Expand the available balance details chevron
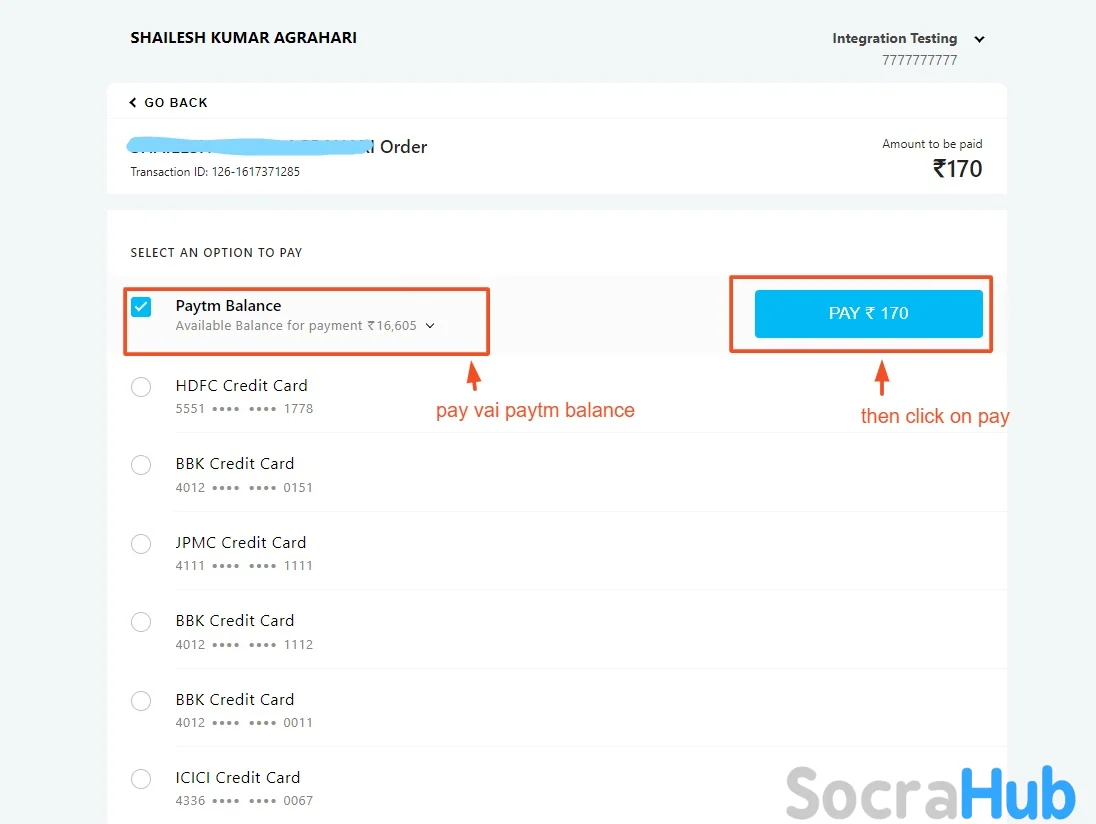This screenshot has width=1096, height=824. point(430,326)
